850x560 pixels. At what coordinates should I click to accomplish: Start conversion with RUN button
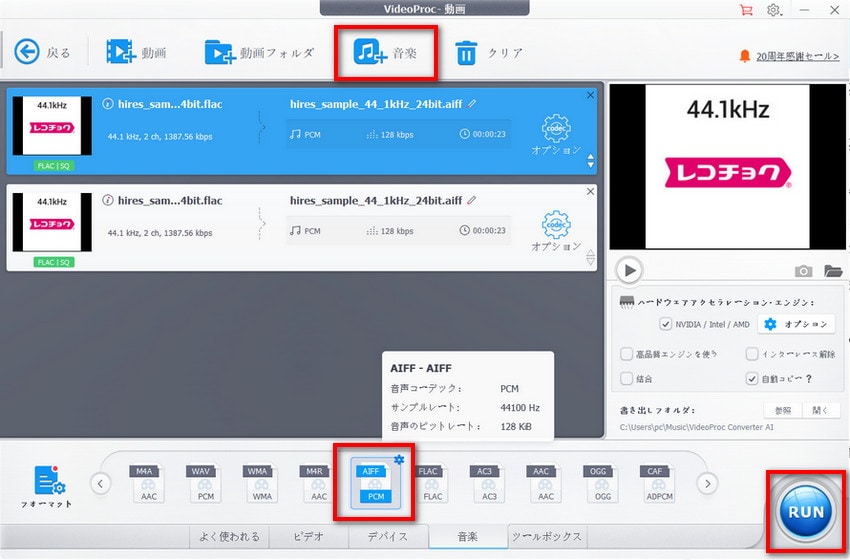click(x=806, y=512)
